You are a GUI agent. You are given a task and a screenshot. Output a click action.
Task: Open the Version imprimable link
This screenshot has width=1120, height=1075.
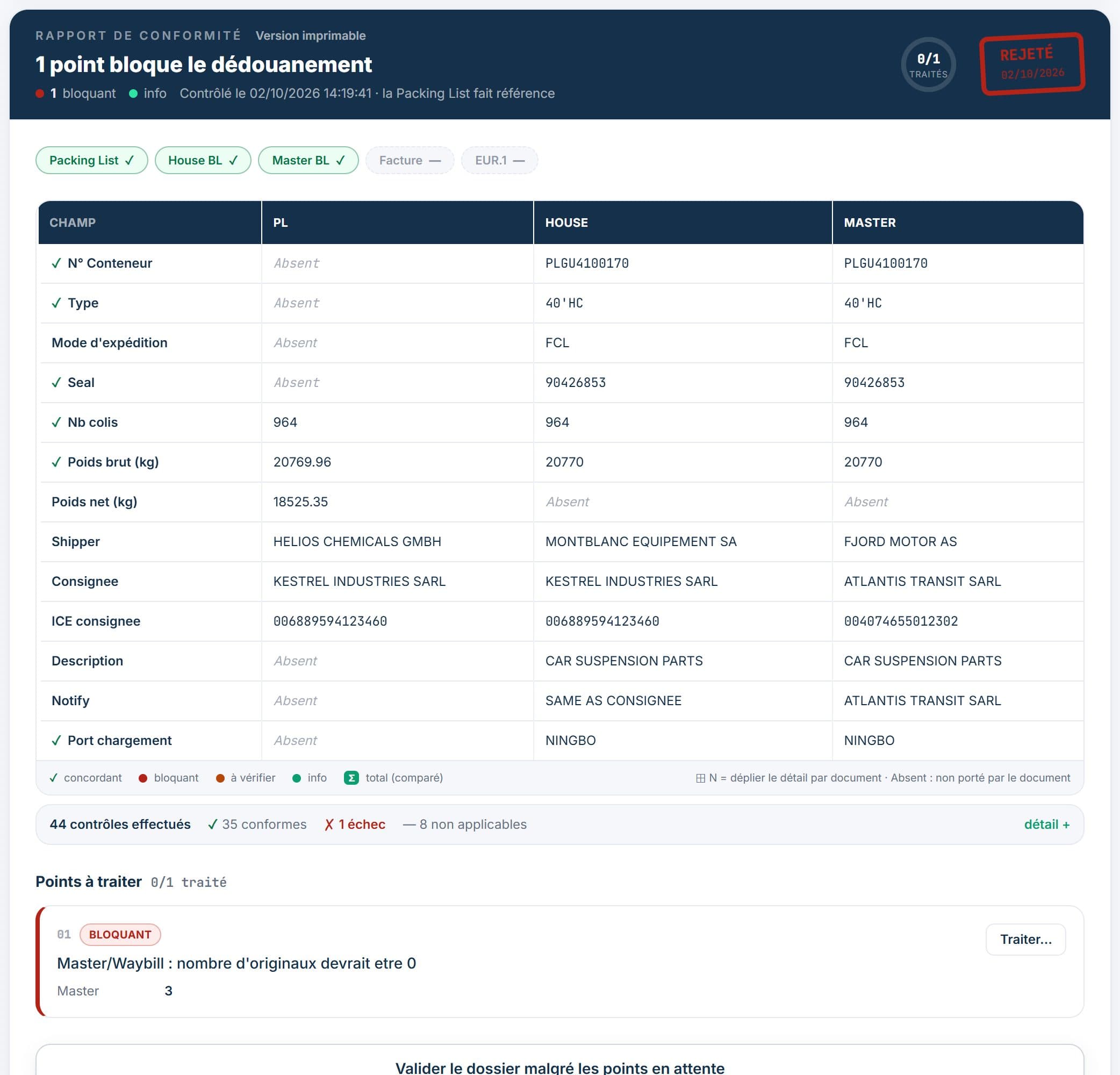[x=310, y=35]
